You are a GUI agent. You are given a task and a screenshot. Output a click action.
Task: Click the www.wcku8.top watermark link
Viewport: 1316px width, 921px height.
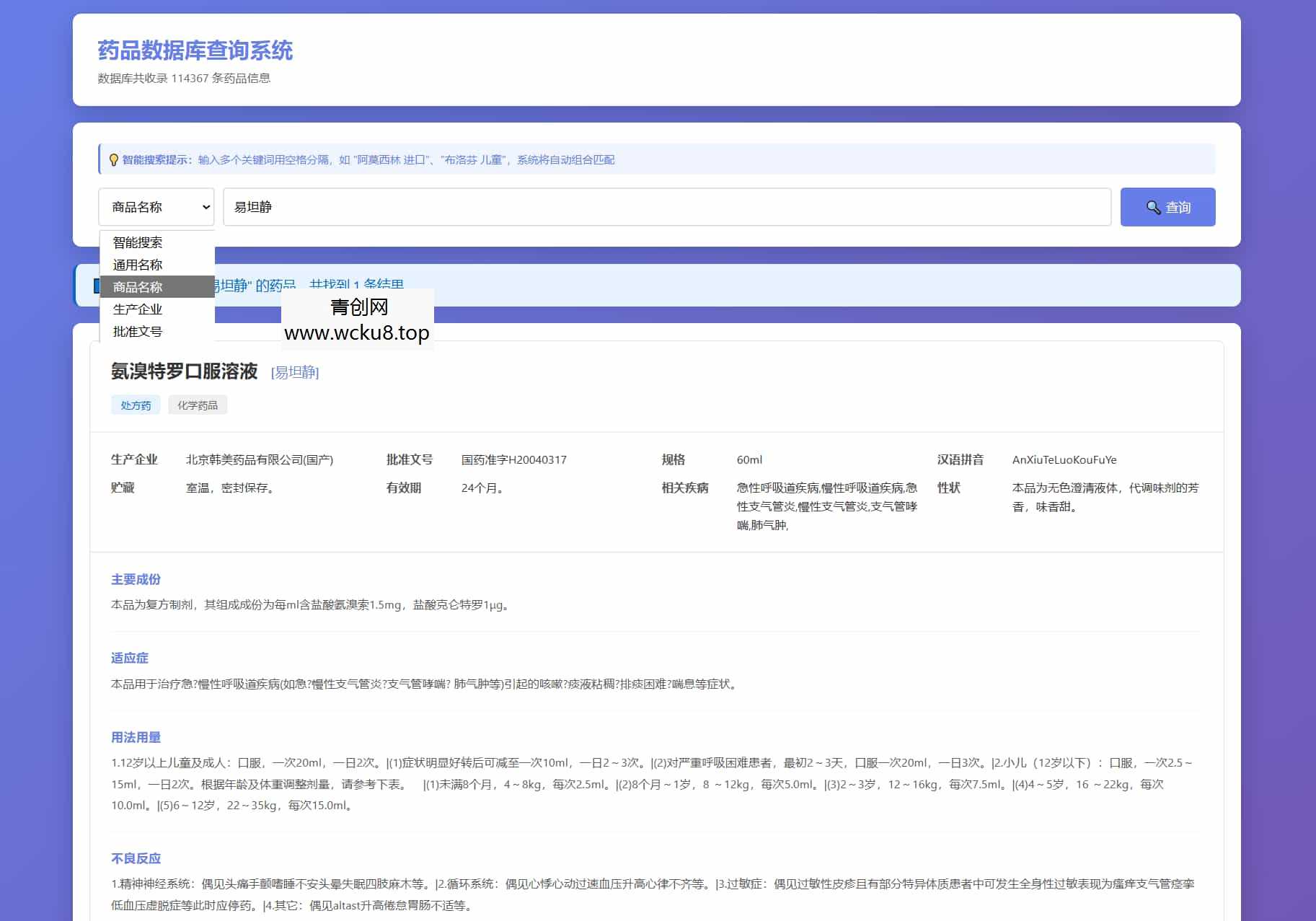pos(356,333)
